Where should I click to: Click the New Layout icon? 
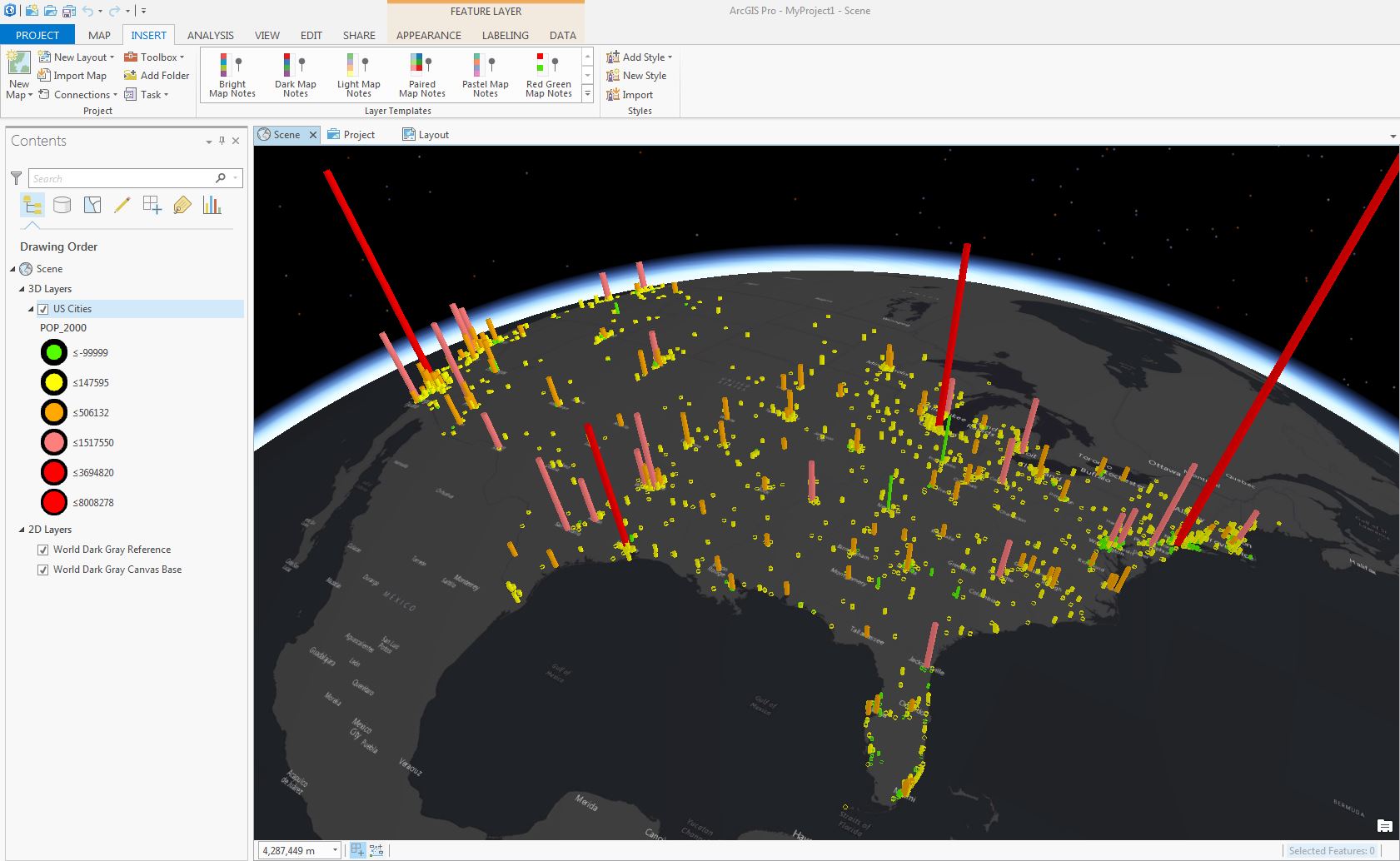point(45,57)
